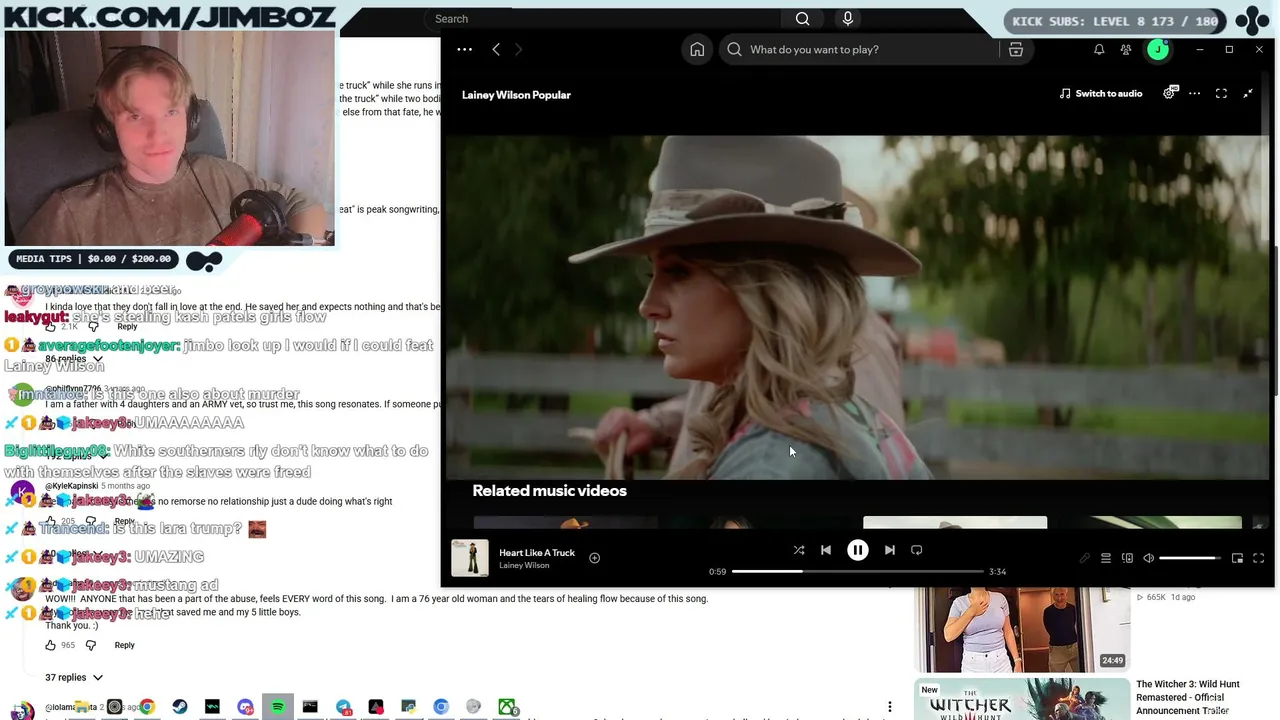Reply to the 76 year old woman comment

[x=124, y=645]
